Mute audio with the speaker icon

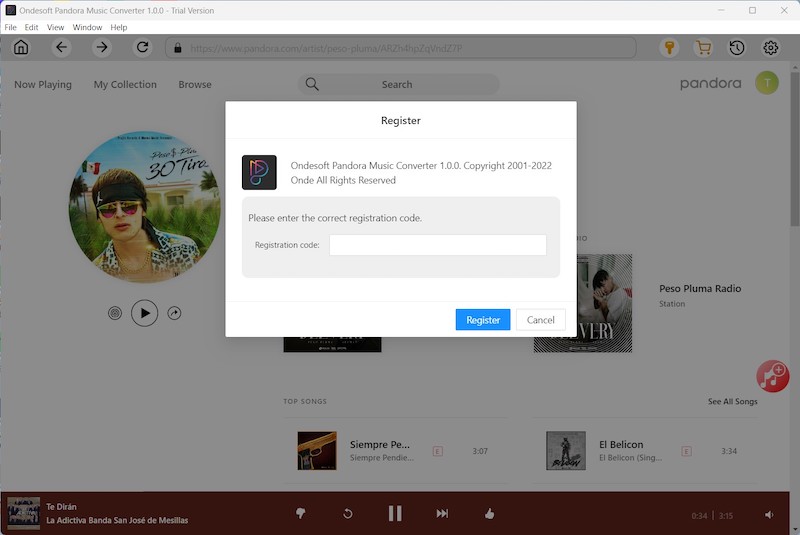pyautogui.click(x=769, y=515)
